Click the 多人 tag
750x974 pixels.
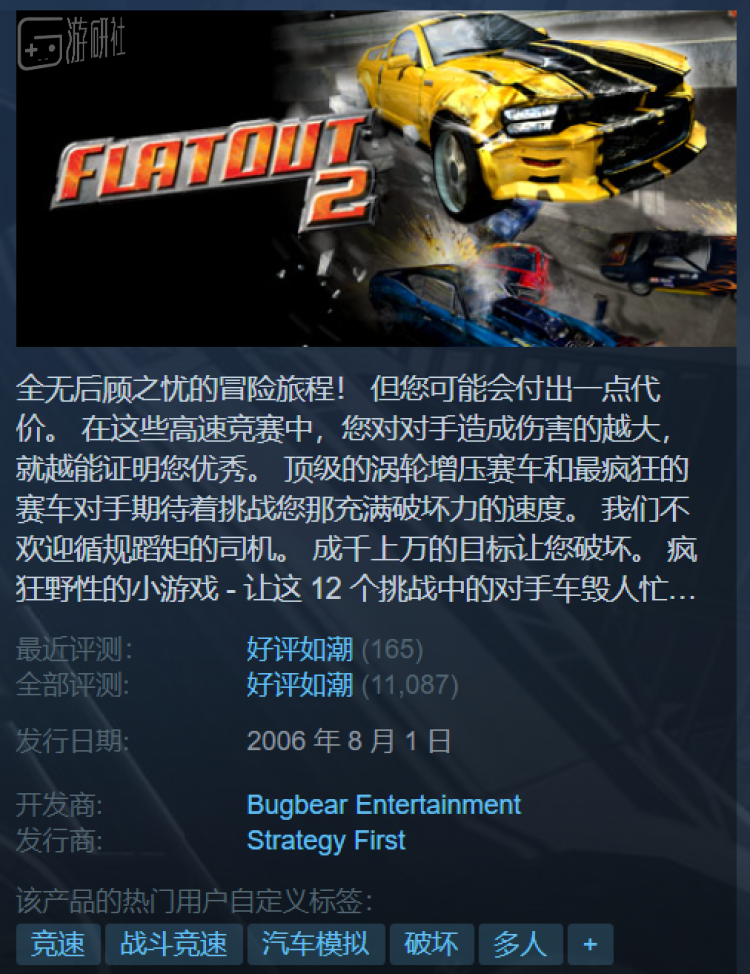pyautogui.click(x=521, y=944)
